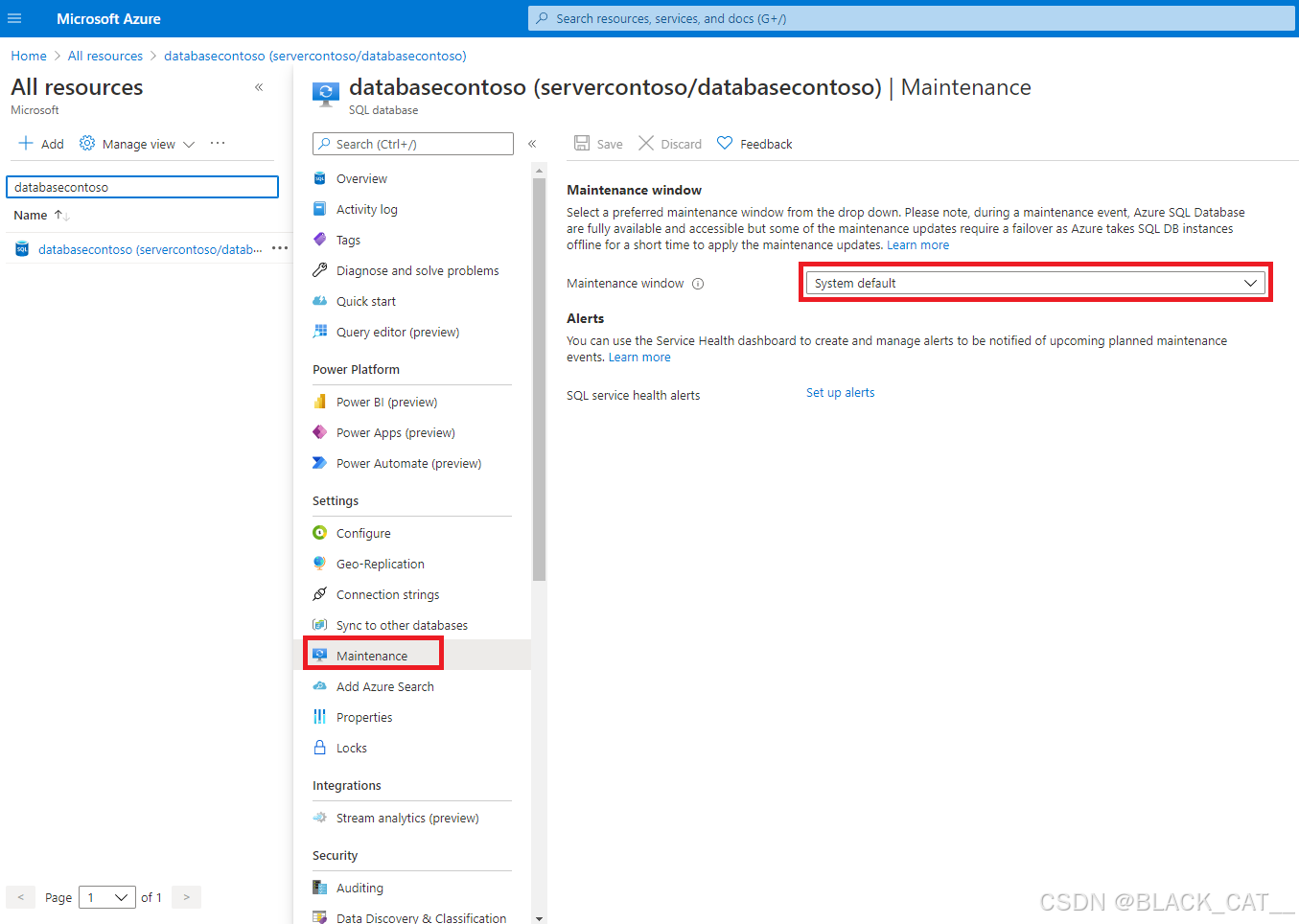Viewport: 1299px width, 924px height.
Task: Click the Overview icon in resource menu
Action: point(320,178)
